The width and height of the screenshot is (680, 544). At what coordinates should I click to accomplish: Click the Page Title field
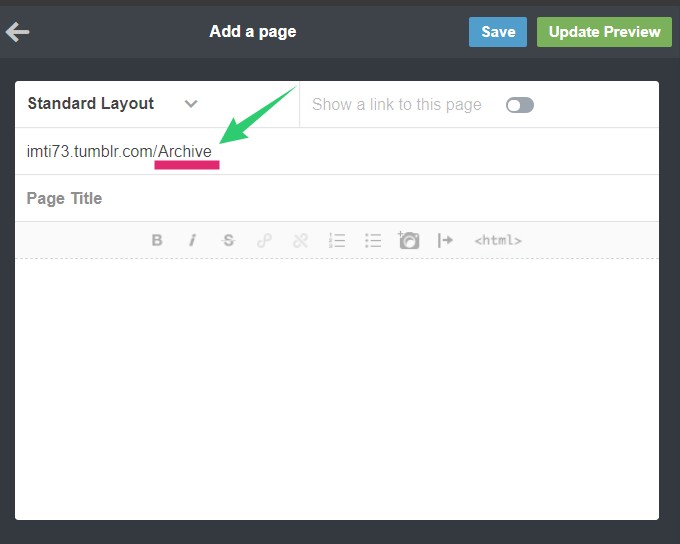(x=337, y=198)
